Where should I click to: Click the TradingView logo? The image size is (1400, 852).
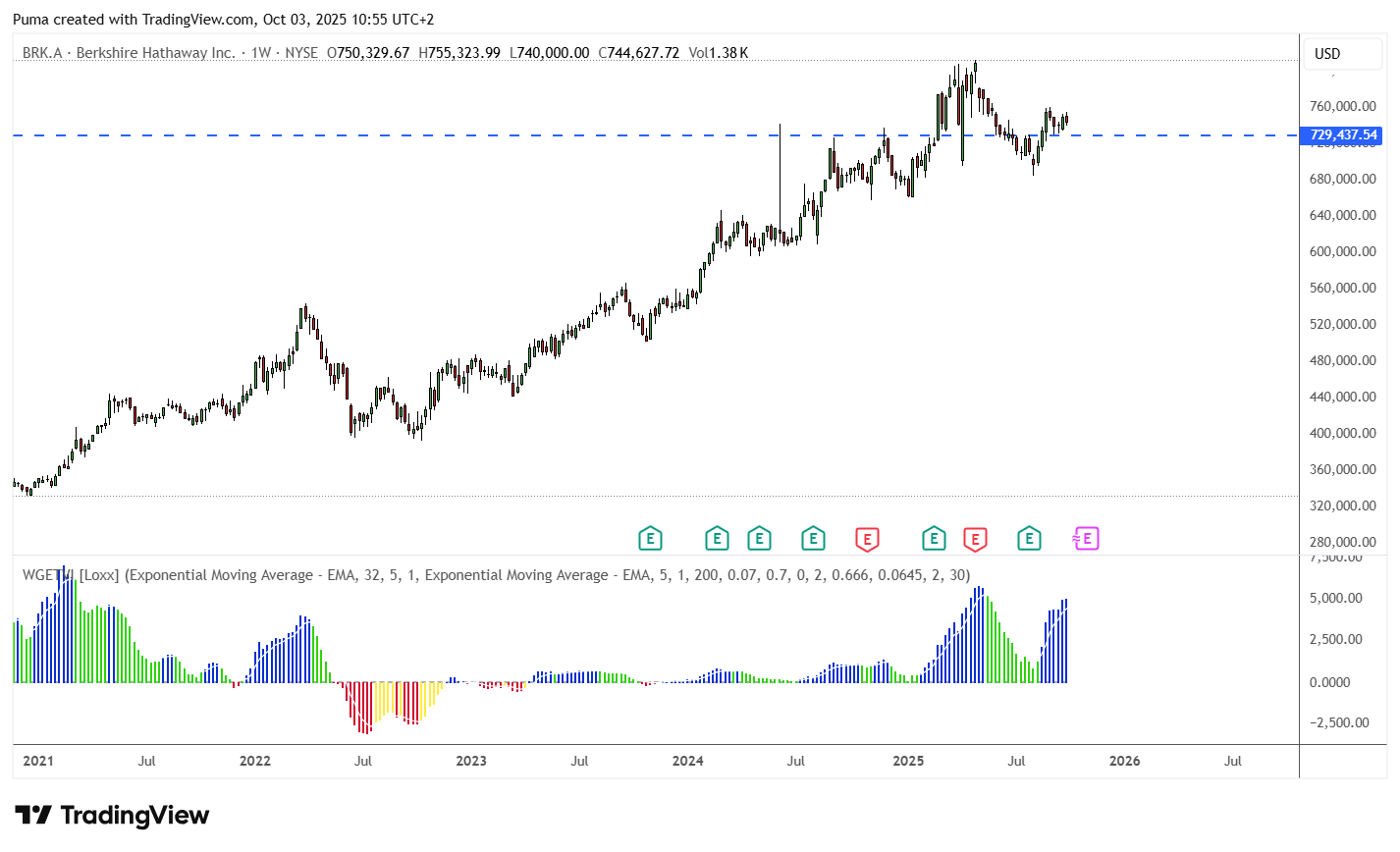[112, 816]
